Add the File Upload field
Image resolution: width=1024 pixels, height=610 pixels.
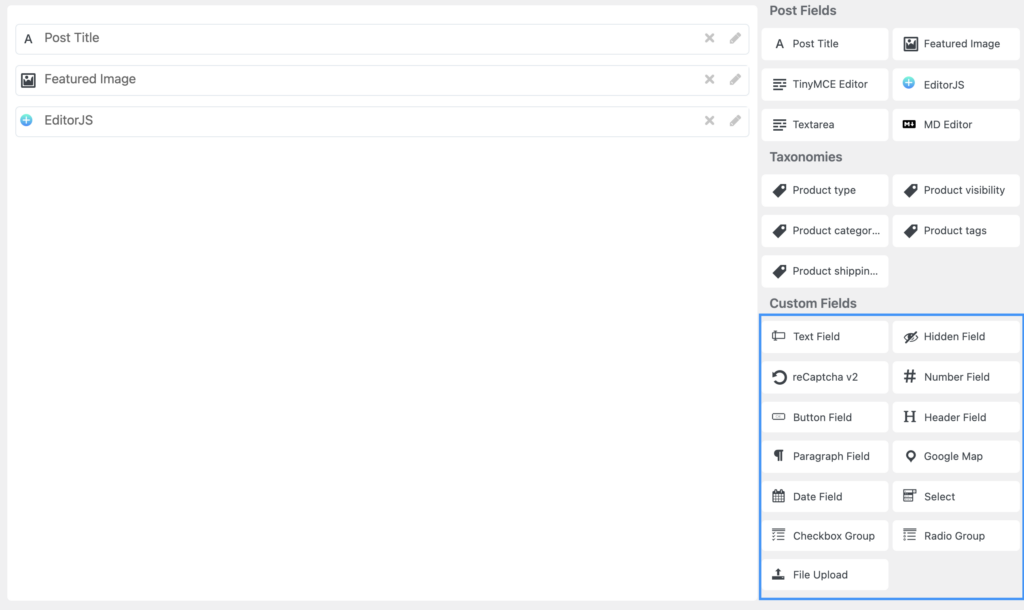[x=825, y=575]
